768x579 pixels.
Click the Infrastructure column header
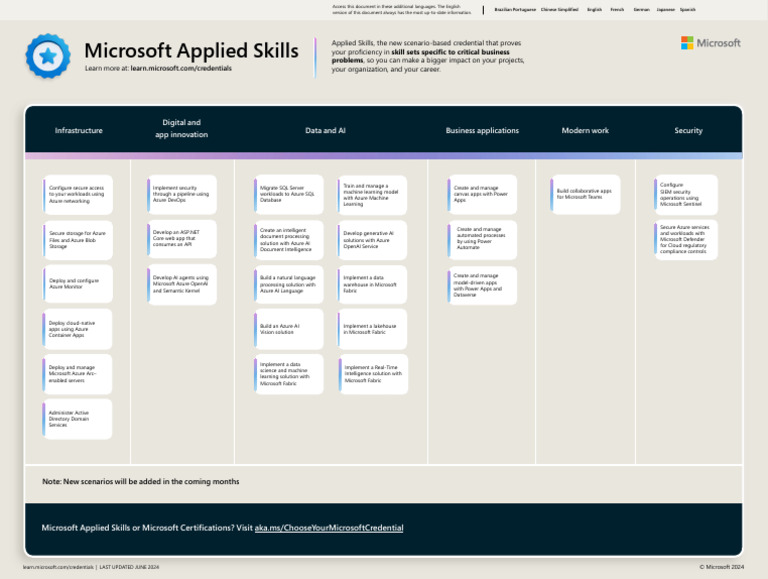click(x=78, y=130)
